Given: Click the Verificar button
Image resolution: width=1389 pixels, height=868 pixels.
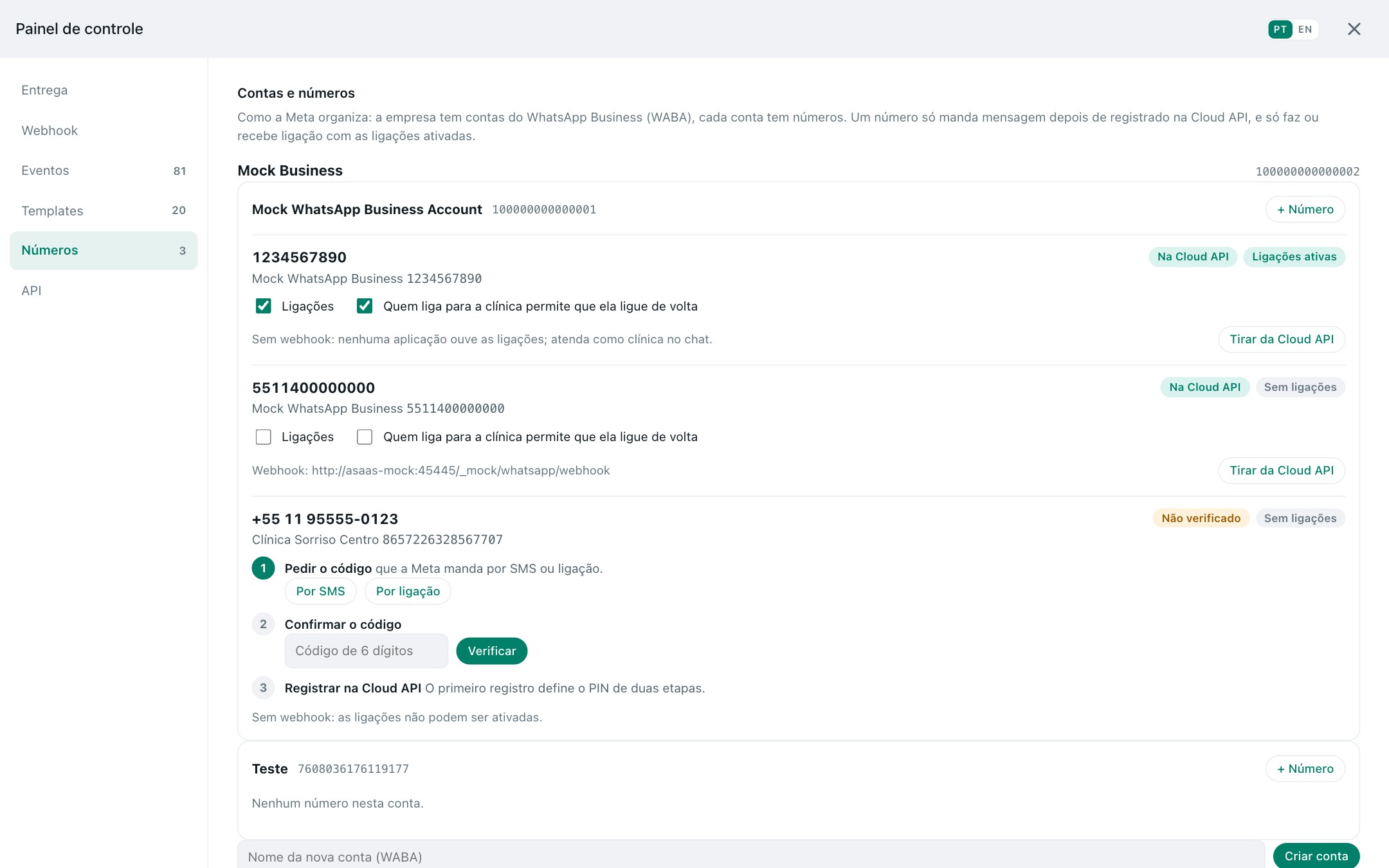Looking at the screenshot, I should pyautogui.click(x=491, y=651).
